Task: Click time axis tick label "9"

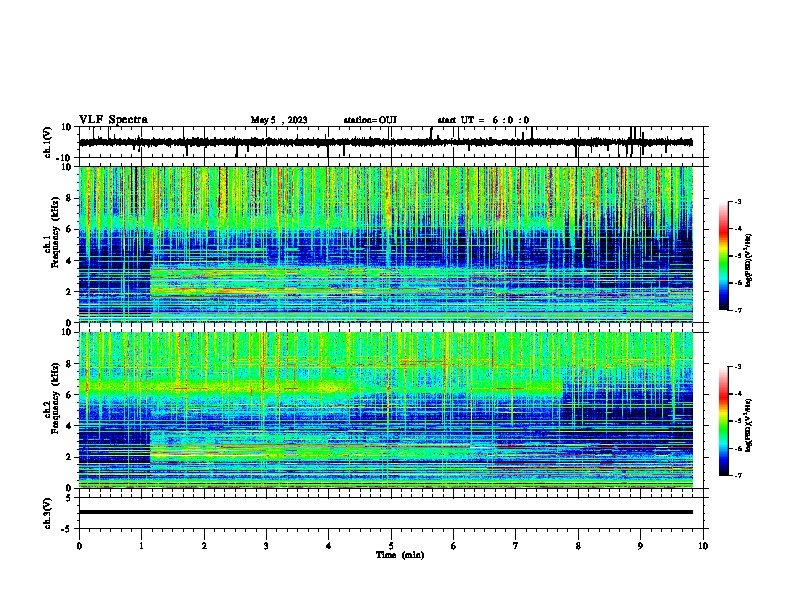Action: coord(640,546)
